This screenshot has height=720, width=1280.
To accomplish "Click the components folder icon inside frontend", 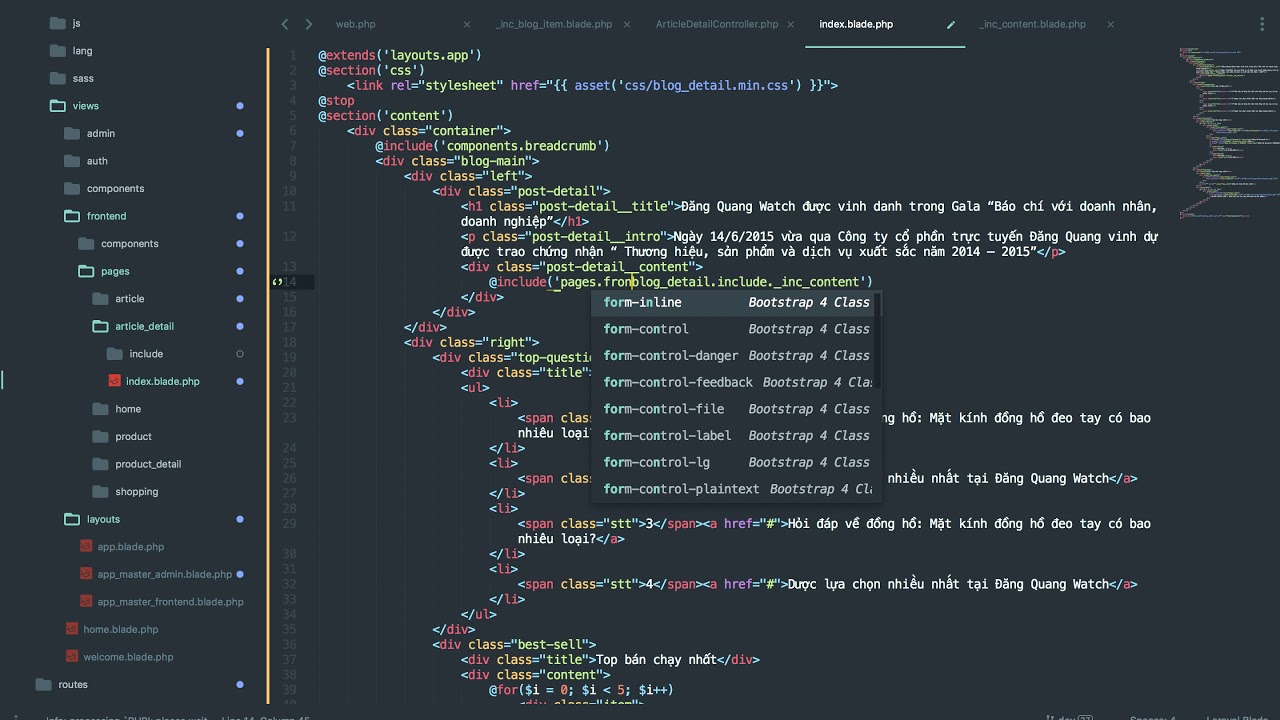I will click(x=85, y=244).
